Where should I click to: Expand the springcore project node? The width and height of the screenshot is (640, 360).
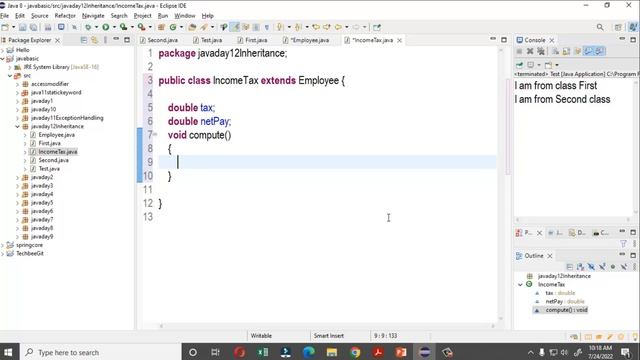coord(3,245)
